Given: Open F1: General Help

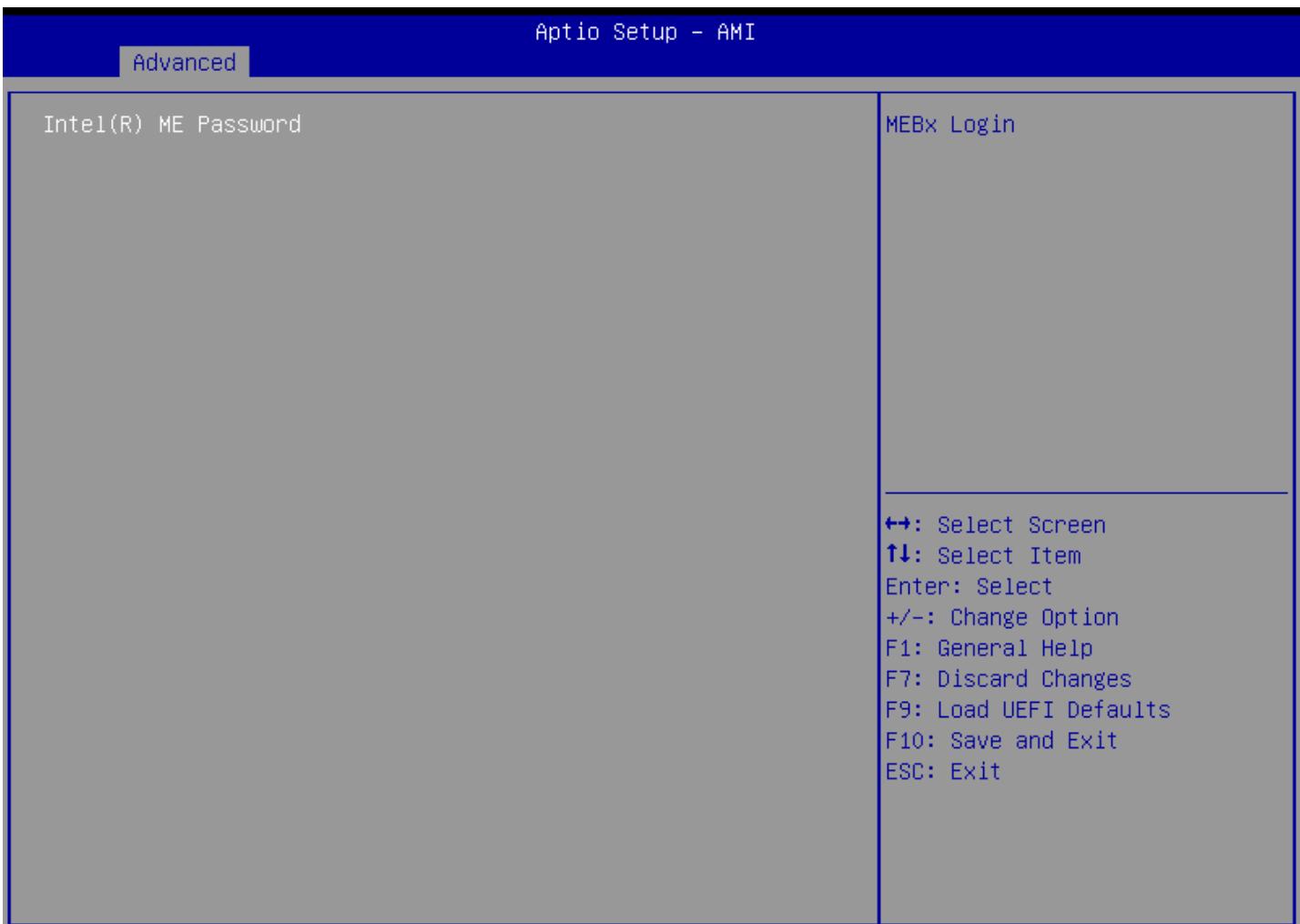Looking at the screenshot, I should 989,648.
